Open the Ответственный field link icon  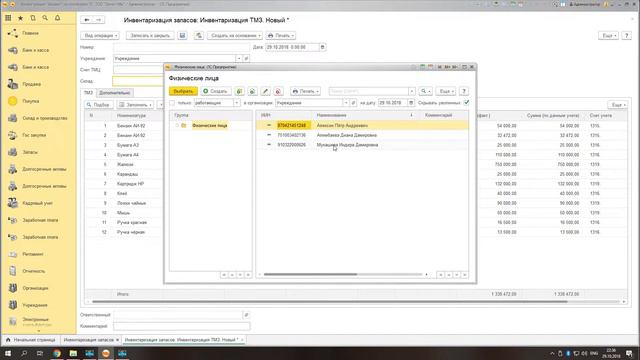pyautogui.click(x=246, y=315)
